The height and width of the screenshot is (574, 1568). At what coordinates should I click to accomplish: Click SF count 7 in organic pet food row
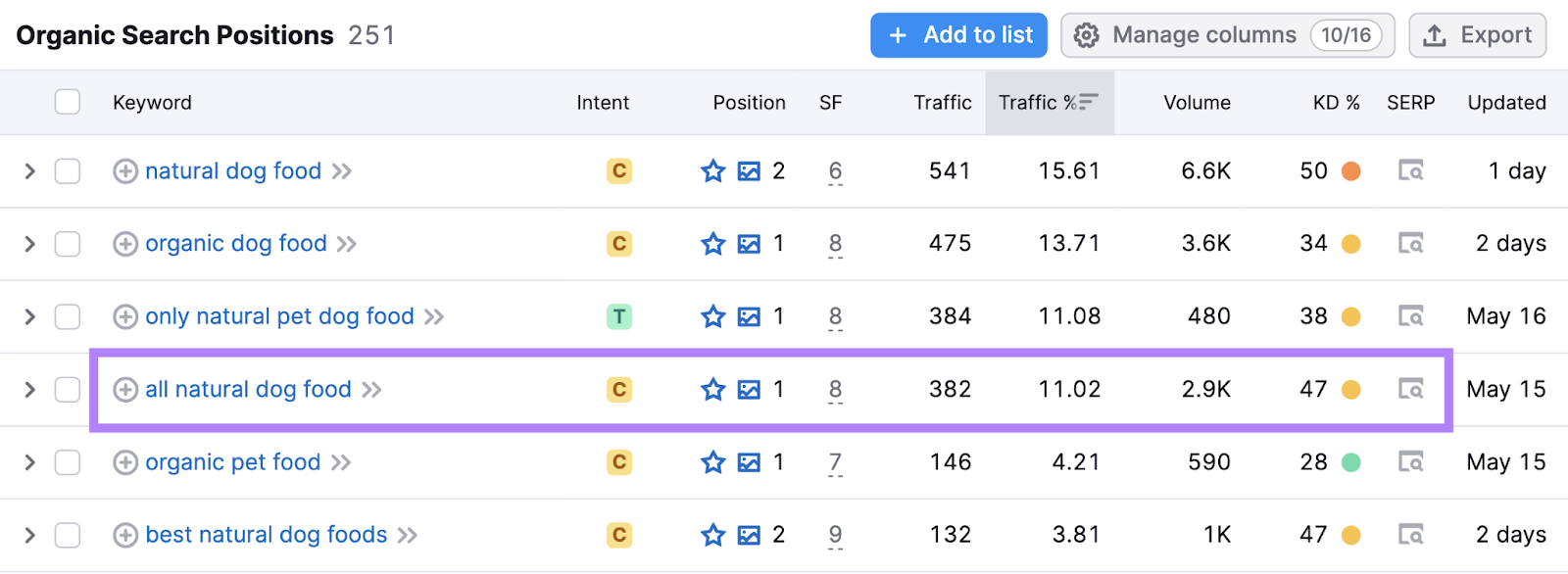[835, 463]
